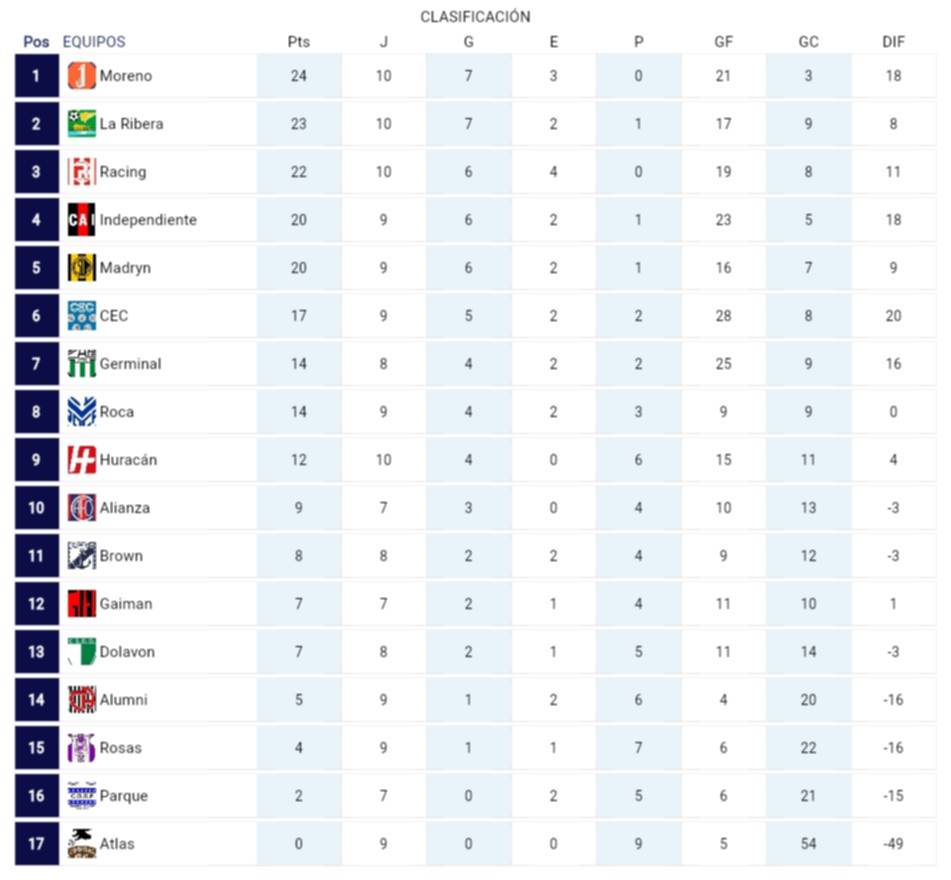This screenshot has width=951, height=880.
Task: Click the Huracán red H logo
Action: (x=82, y=460)
